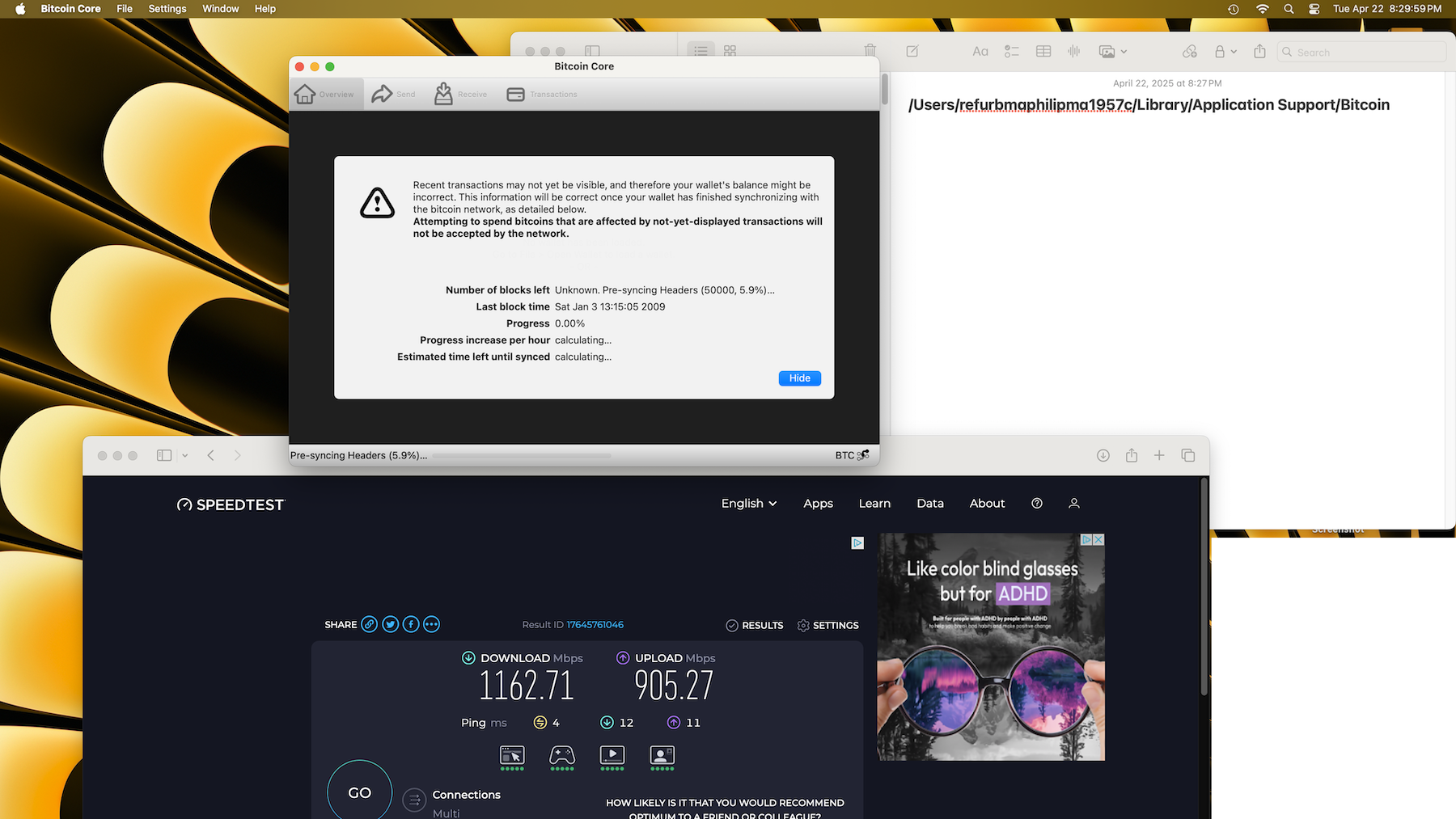The image size is (1456, 819).
Task: Share result on Facebook
Action: tap(411, 624)
